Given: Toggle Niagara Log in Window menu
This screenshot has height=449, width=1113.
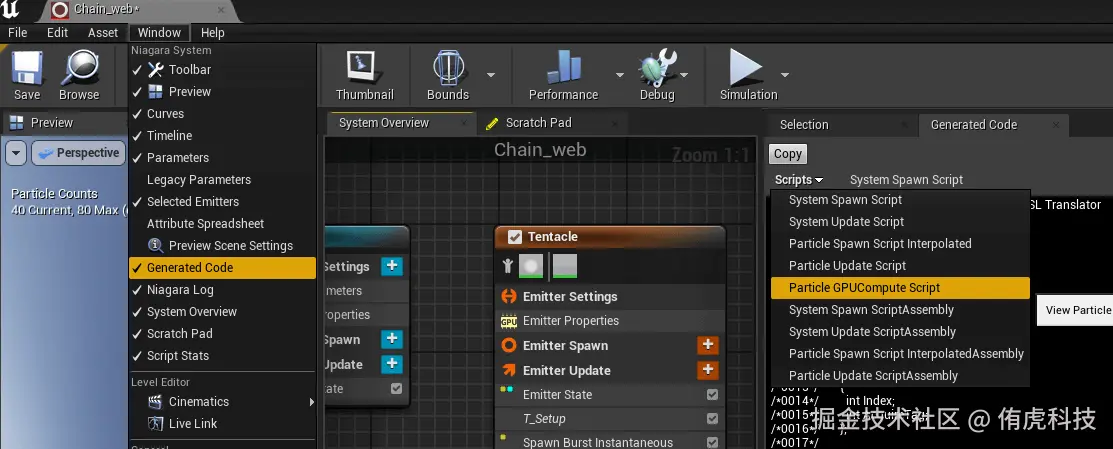Looking at the screenshot, I should click(223, 289).
